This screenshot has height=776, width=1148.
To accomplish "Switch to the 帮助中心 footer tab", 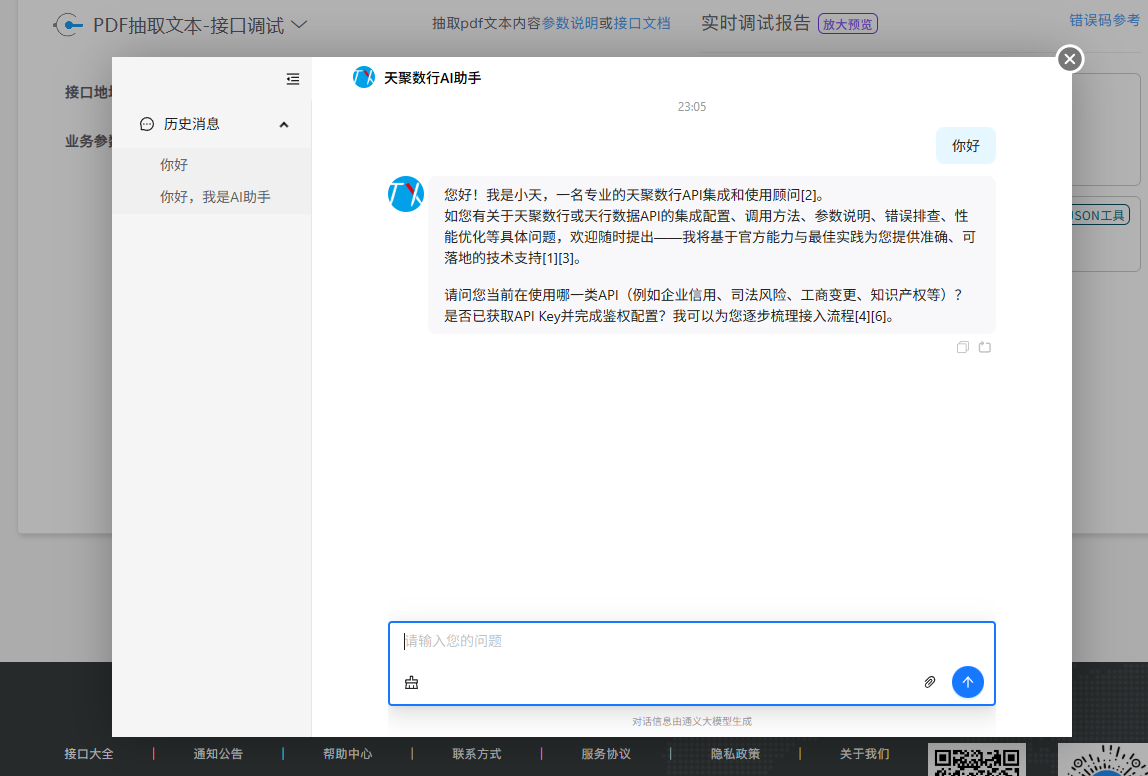I will pyautogui.click(x=347, y=754).
